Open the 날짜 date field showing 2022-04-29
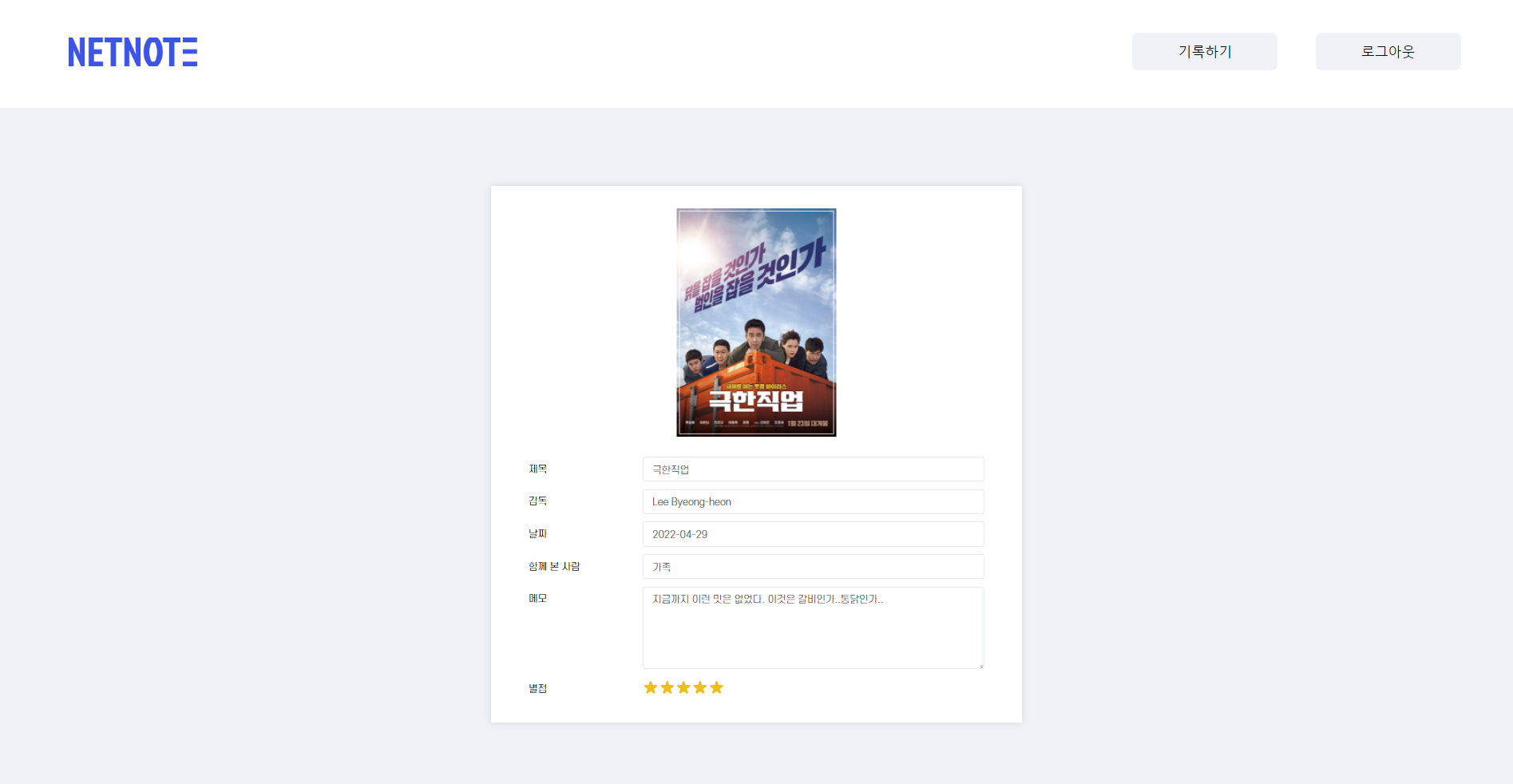1513x784 pixels. 812,534
